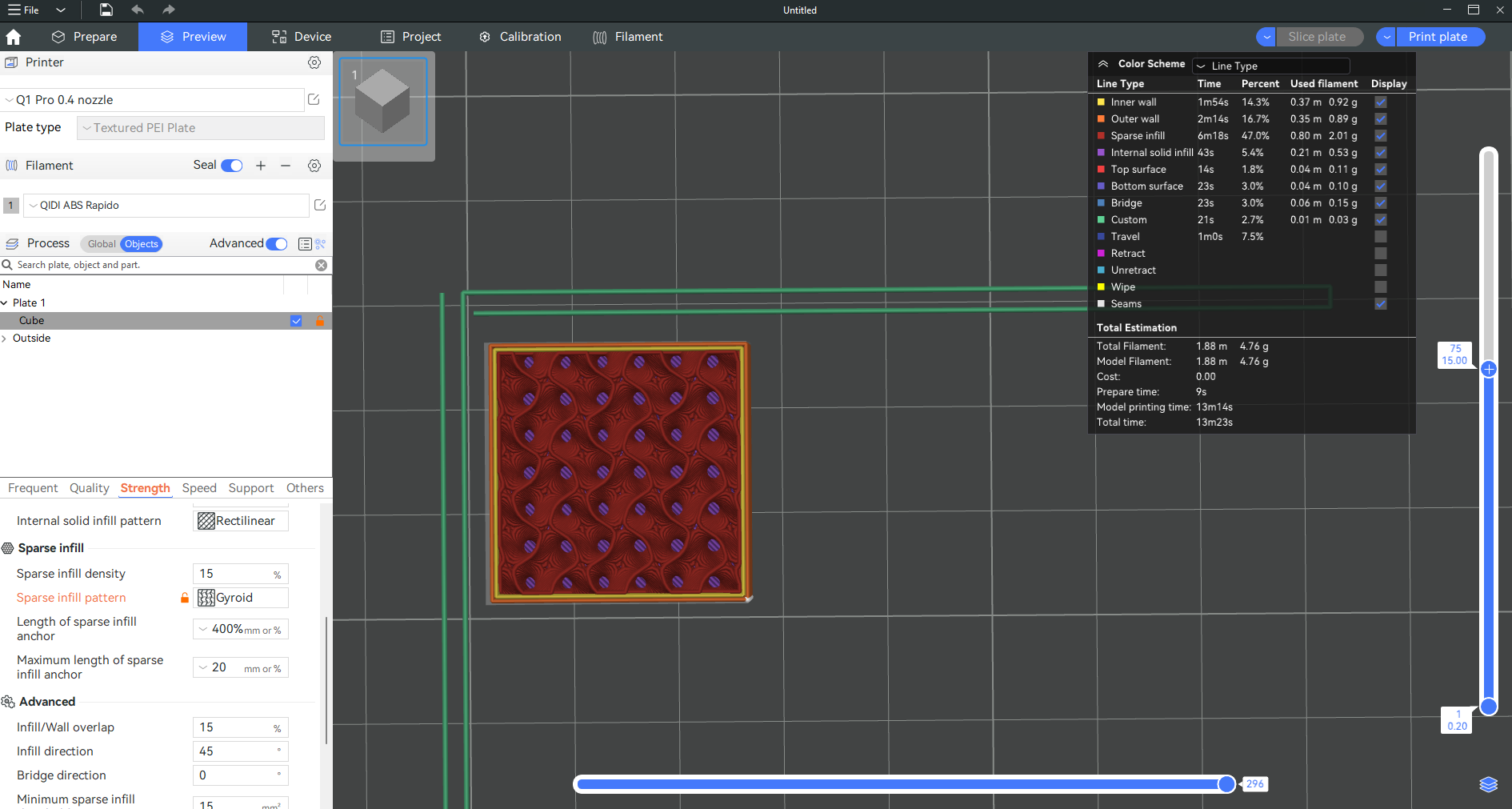Open the Color Scheme Line Type dropdown
This screenshot has height=809, width=1512.
[x=1270, y=66]
